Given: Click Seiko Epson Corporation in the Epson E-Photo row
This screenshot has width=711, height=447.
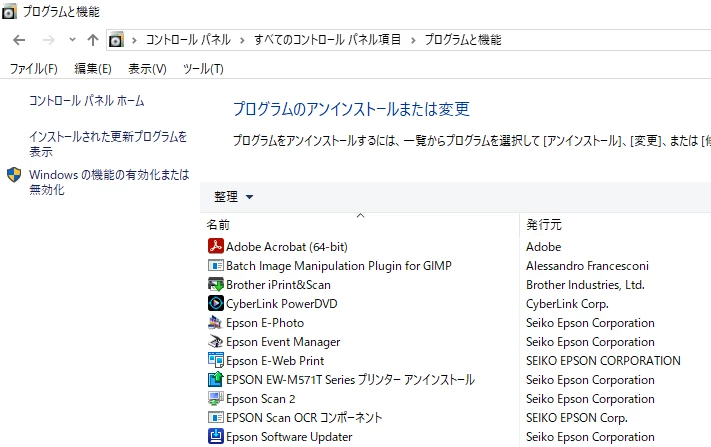Looking at the screenshot, I should (x=590, y=323).
